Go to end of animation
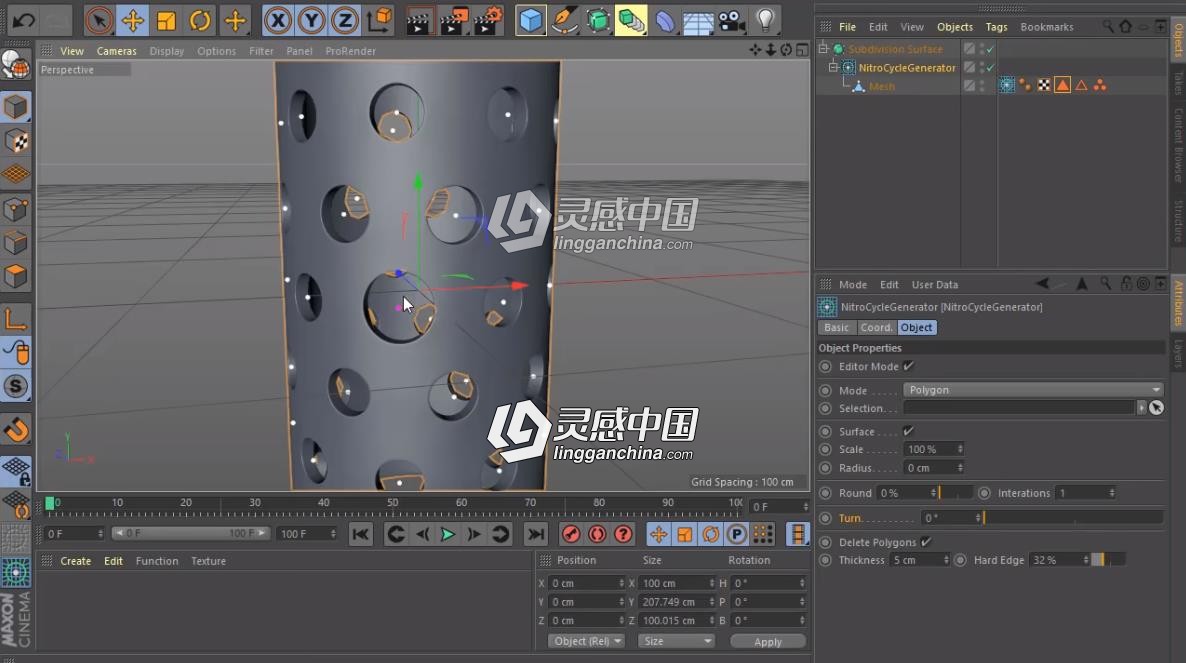This screenshot has height=663, width=1186. 536,534
